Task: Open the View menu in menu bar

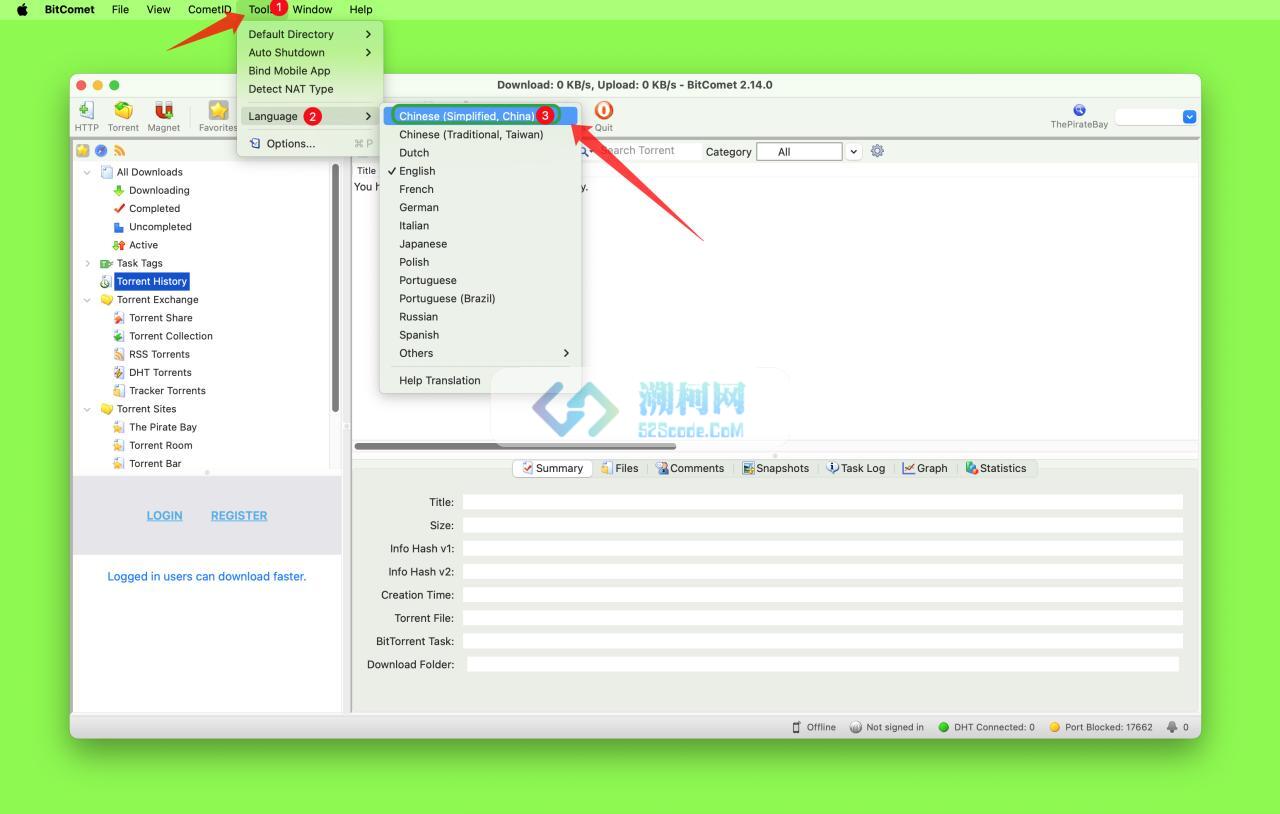Action: click(x=158, y=9)
